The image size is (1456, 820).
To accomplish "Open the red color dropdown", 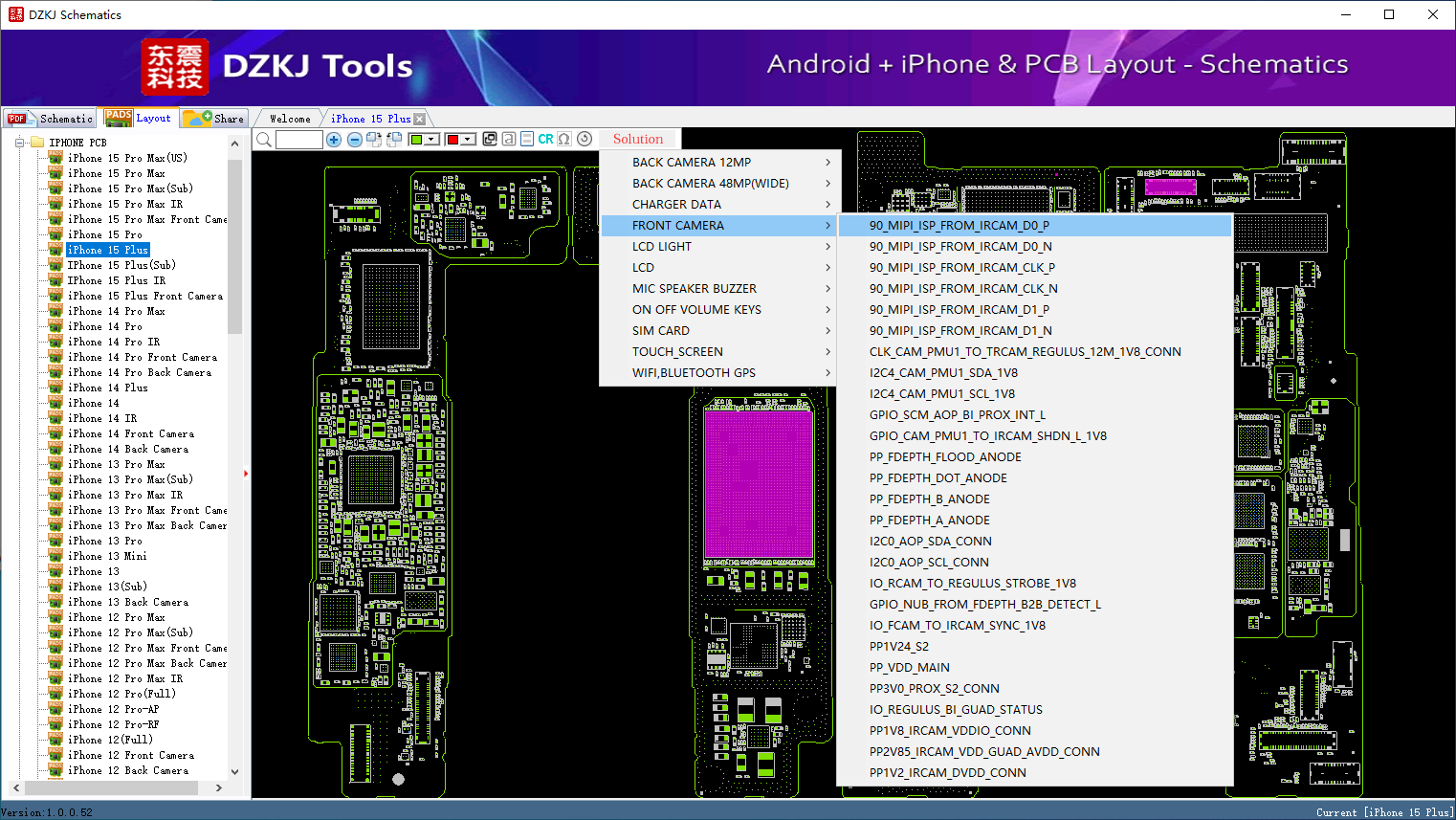I will coord(469,140).
